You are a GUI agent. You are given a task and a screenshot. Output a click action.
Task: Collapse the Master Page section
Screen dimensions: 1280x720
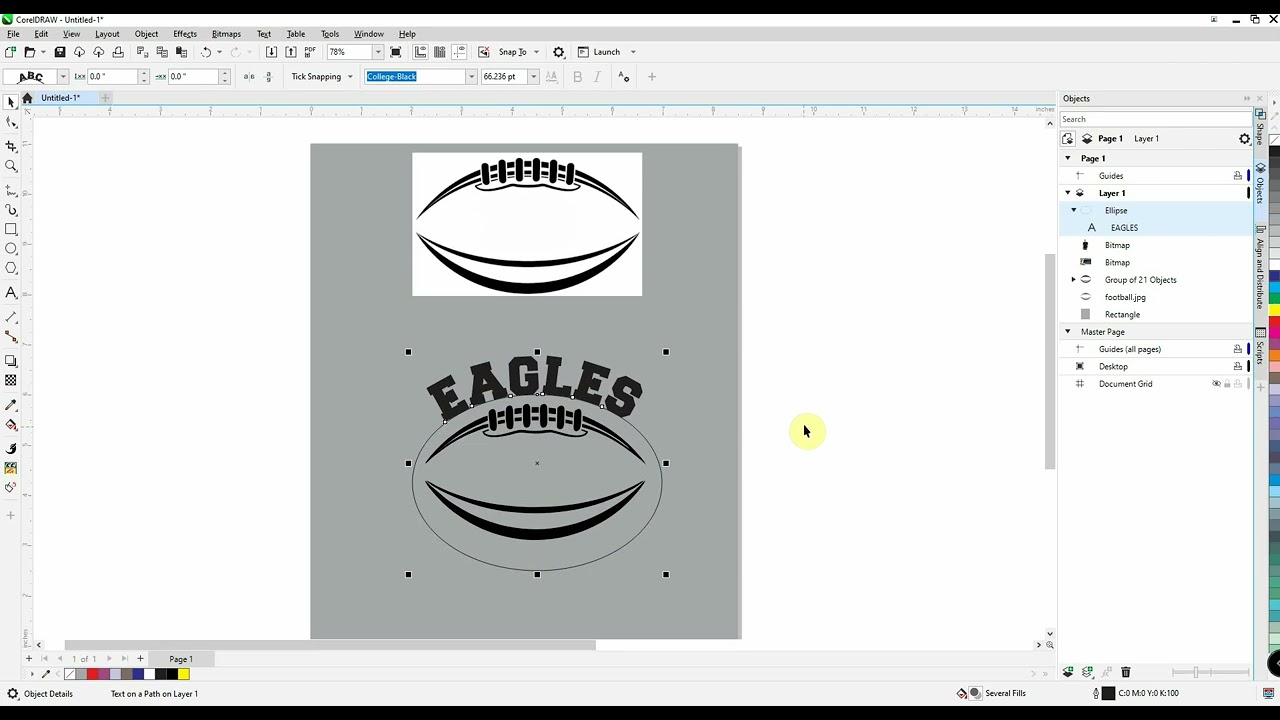click(1067, 332)
